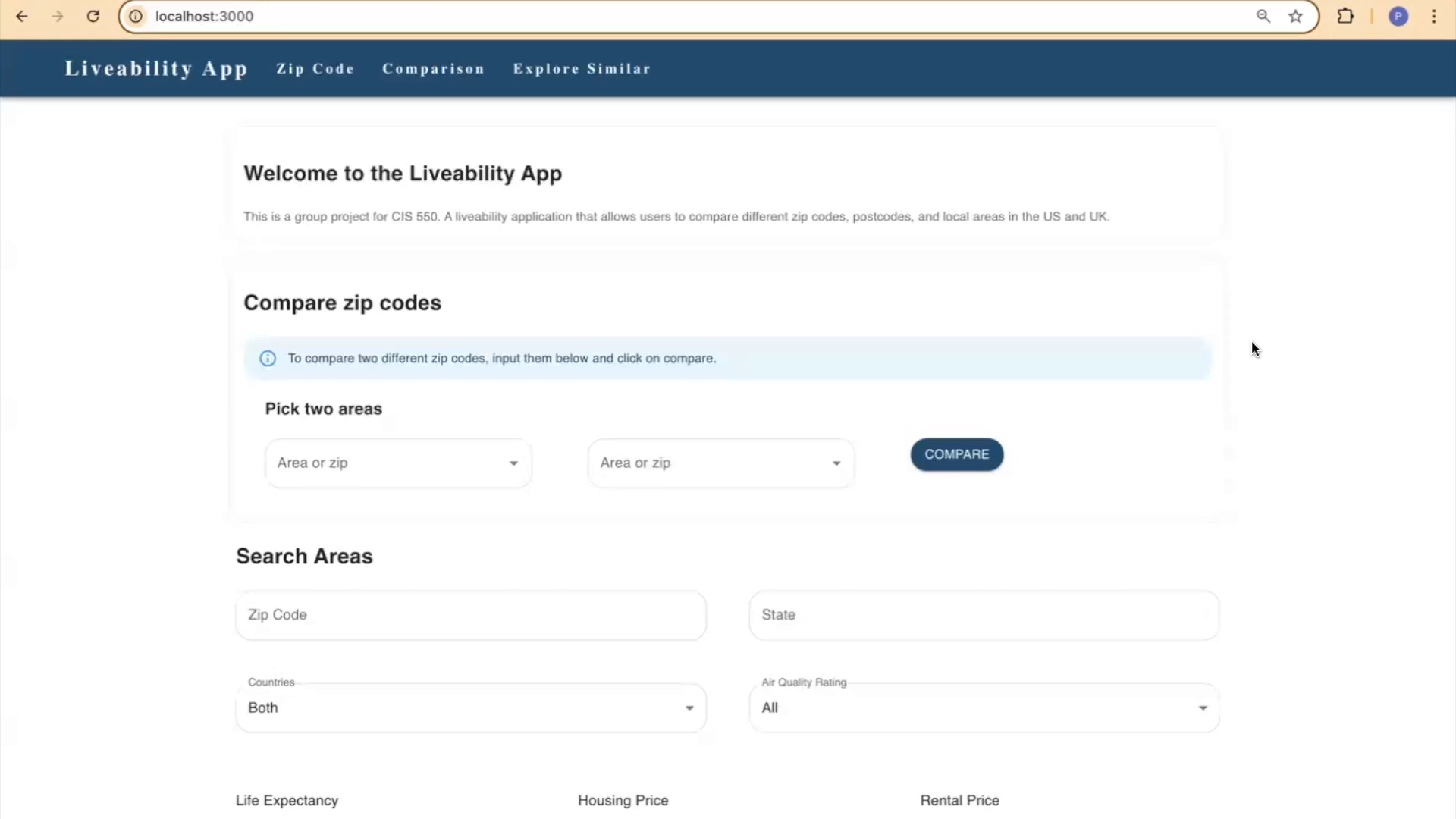Click the browser forward navigation arrow
This screenshot has width=1456, height=819.
click(57, 16)
